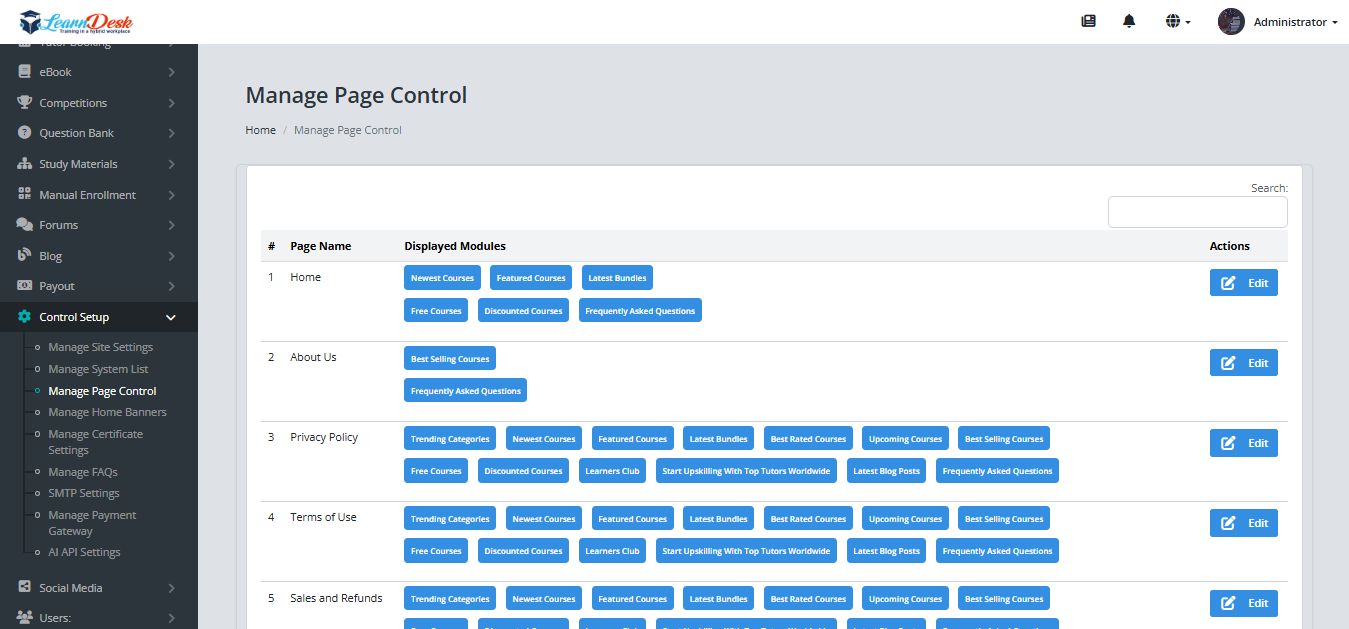
Task: Open AI API Settings
Action: point(84,552)
